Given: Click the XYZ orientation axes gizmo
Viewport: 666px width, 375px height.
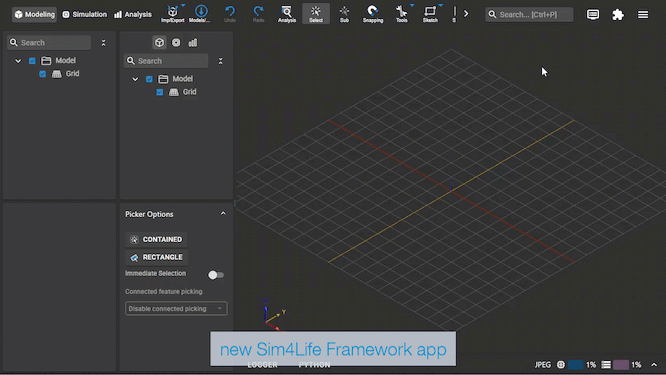Looking at the screenshot, I should 273,315.
